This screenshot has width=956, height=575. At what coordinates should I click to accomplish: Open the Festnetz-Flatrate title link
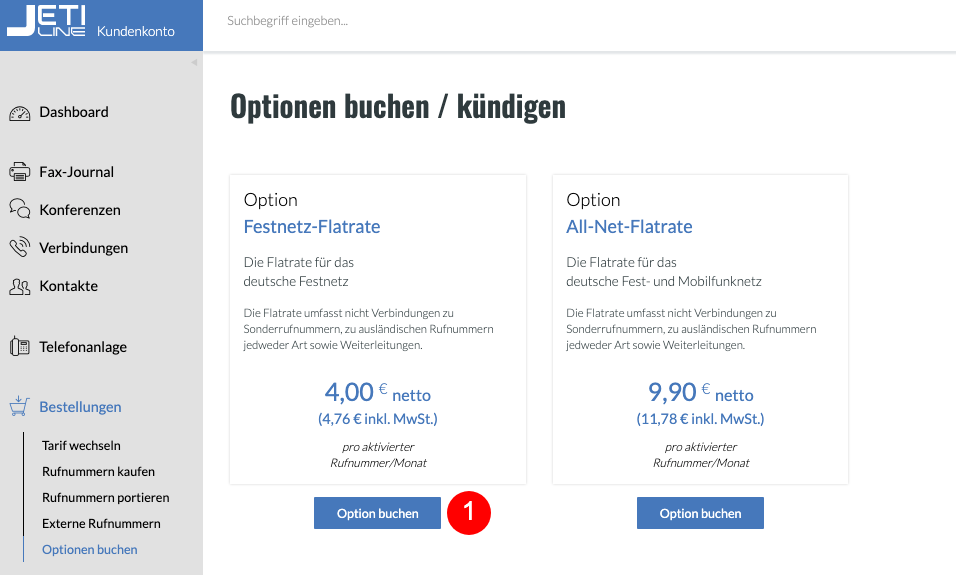[312, 227]
